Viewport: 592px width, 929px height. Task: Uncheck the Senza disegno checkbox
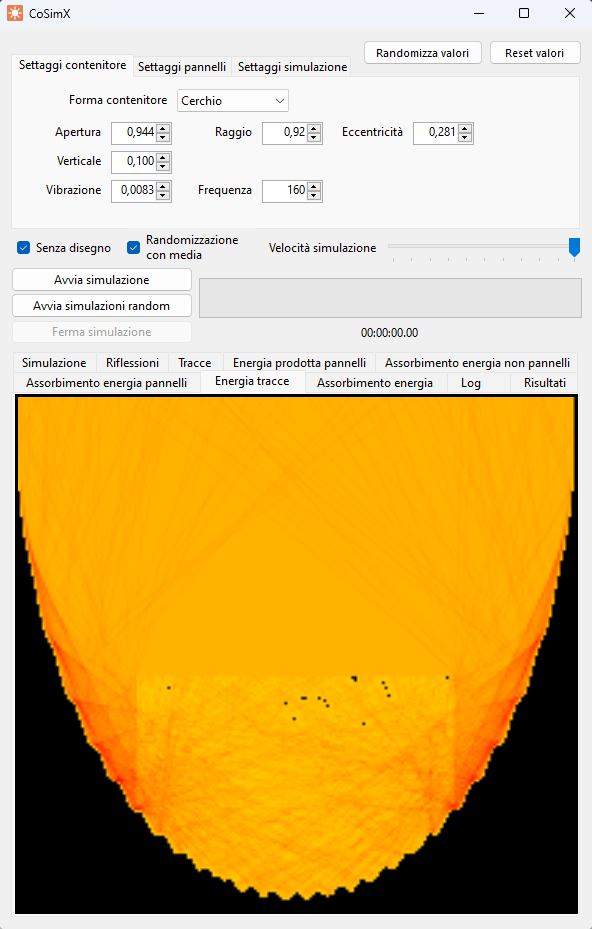24,248
